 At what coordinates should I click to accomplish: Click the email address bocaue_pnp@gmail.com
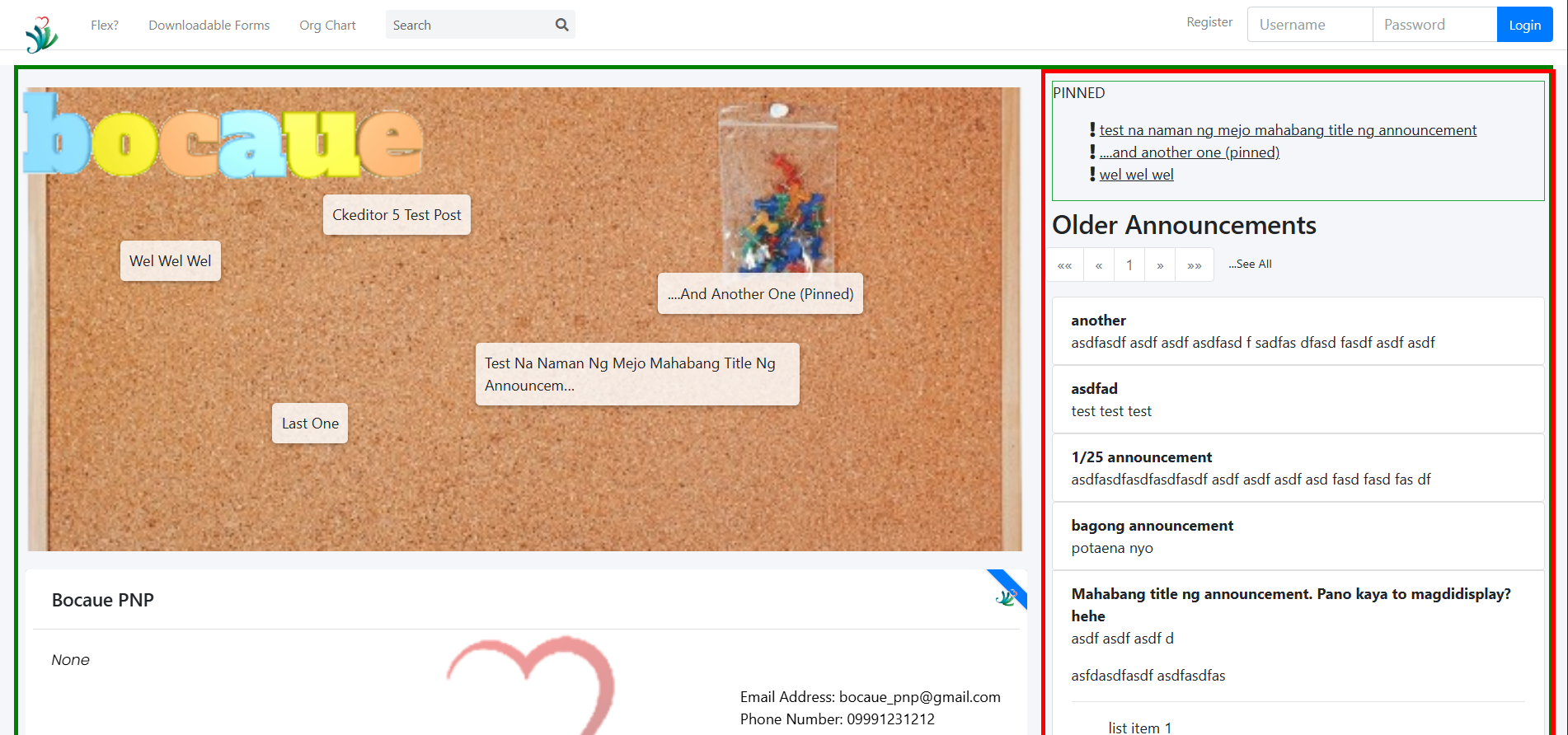click(x=919, y=697)
